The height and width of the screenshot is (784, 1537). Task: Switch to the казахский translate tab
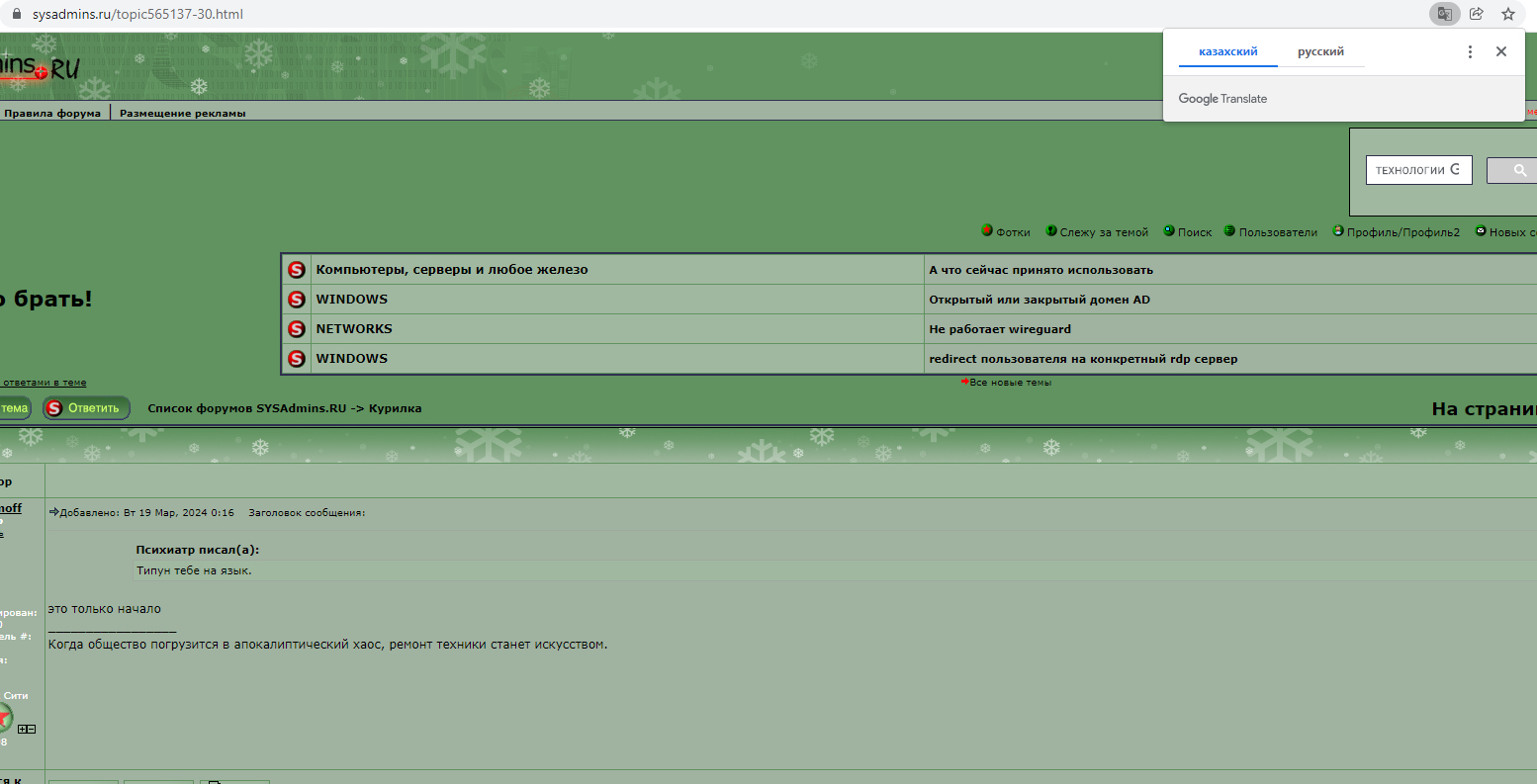[x=1228, y=51]
